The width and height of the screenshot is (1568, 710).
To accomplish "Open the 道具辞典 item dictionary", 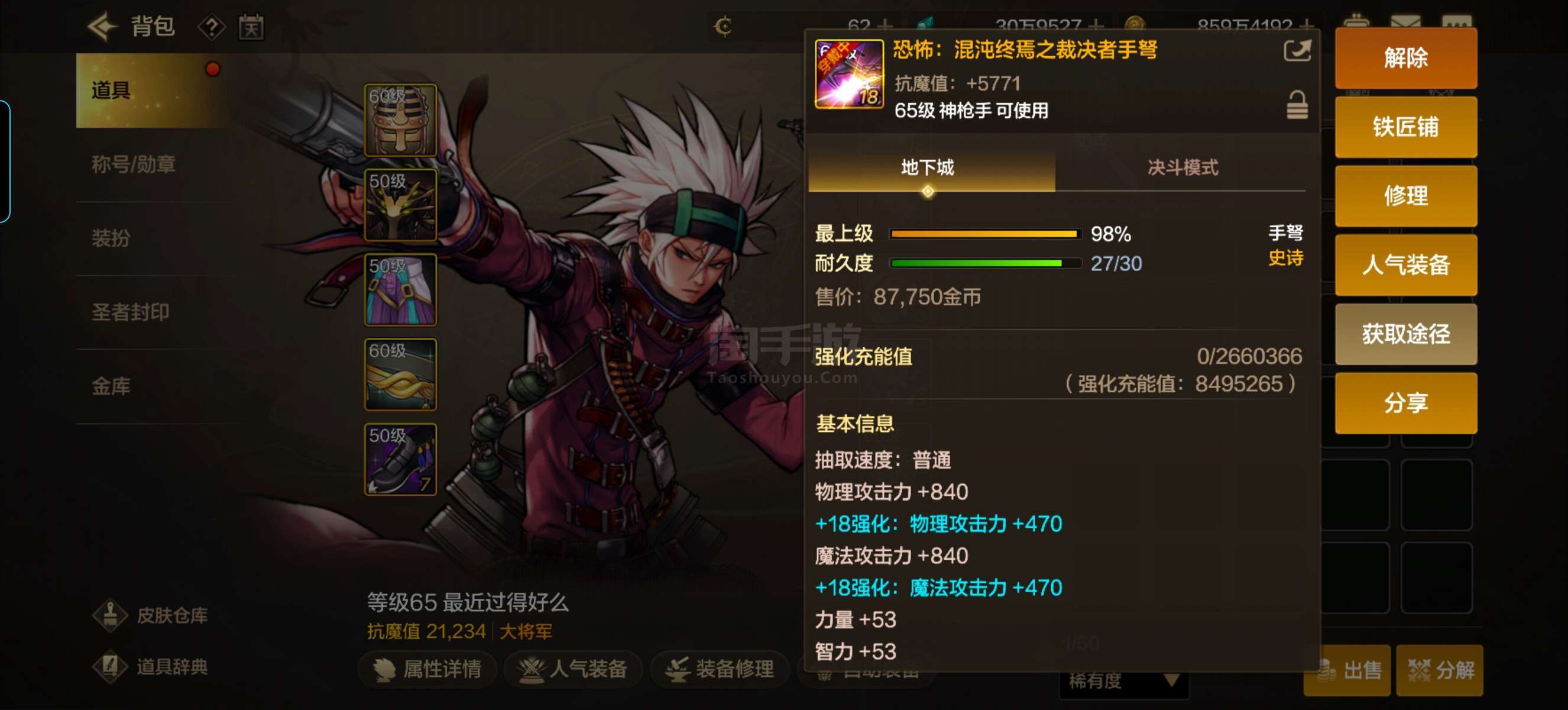I will 150,667.
